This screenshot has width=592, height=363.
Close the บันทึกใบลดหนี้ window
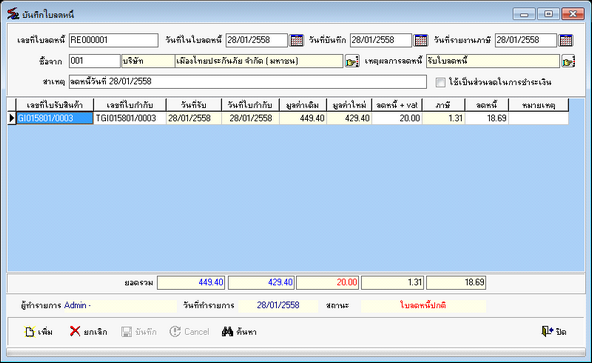(573, 14)
